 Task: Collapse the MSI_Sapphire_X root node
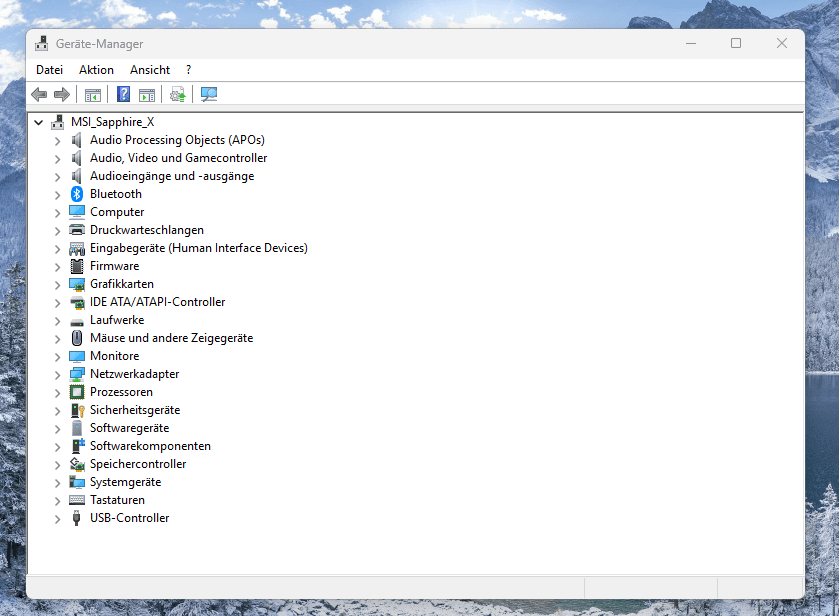(39, 123)
